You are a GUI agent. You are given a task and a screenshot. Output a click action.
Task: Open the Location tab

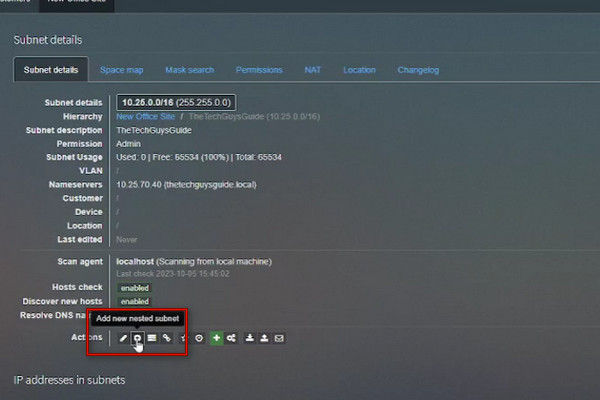359,70
